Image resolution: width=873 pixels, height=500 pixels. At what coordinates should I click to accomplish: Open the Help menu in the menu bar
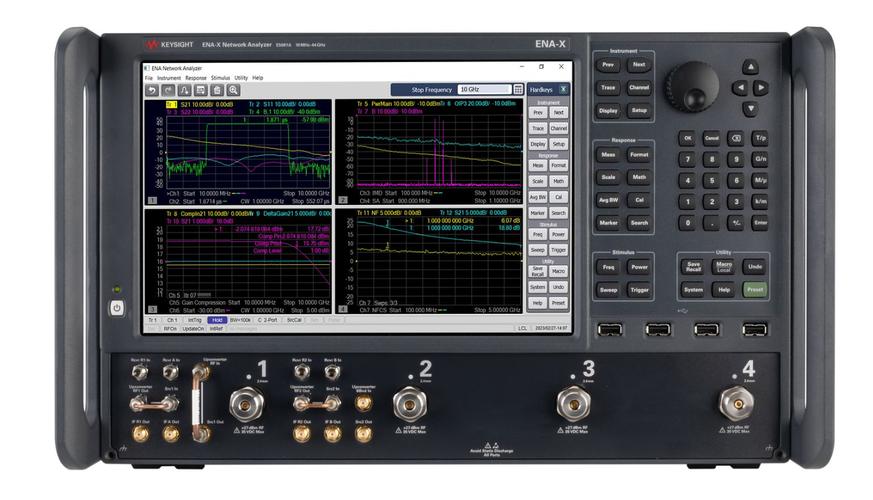click(257, 78)
